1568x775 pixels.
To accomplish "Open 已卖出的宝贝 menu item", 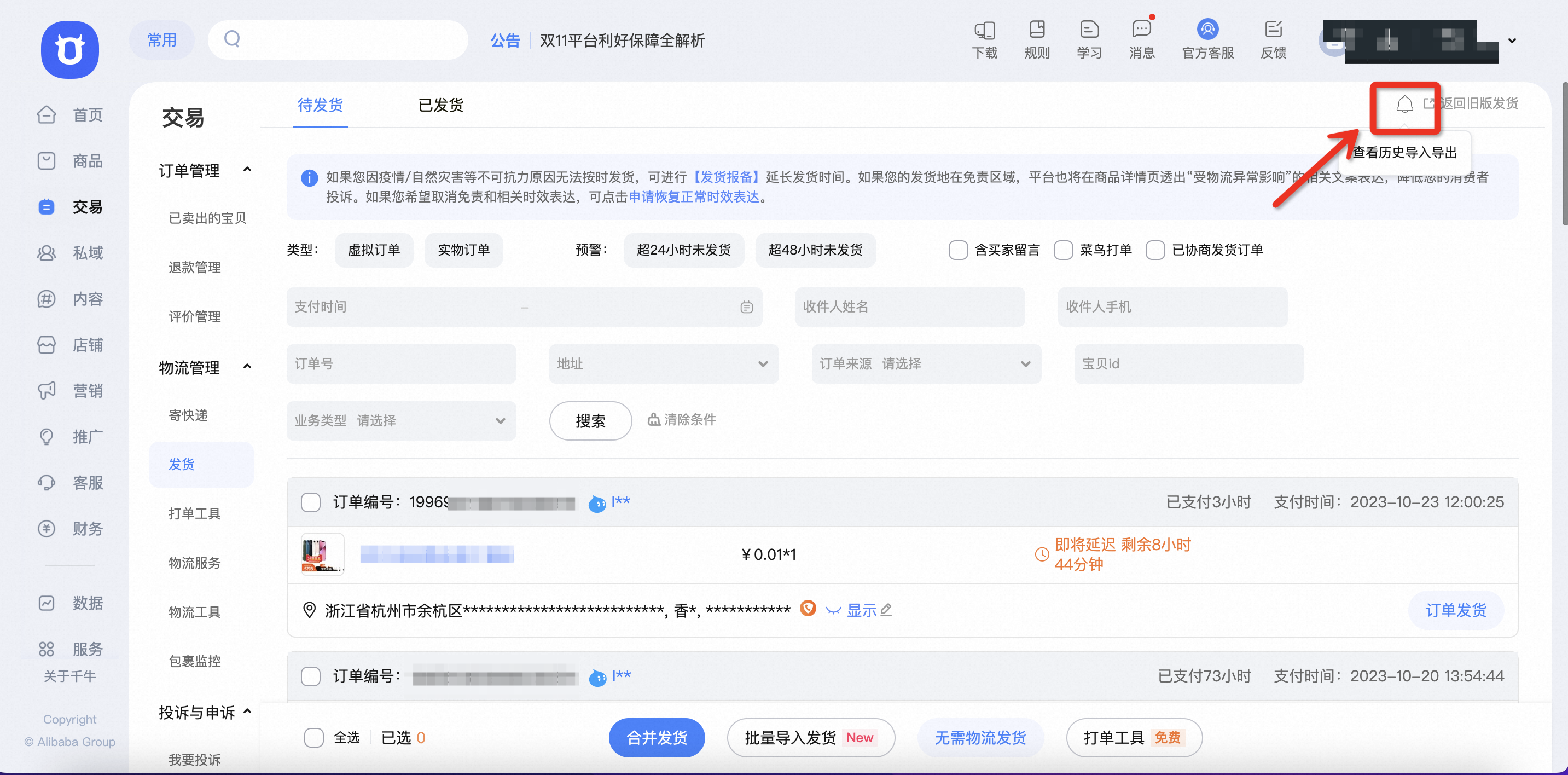I will [207, 218].
